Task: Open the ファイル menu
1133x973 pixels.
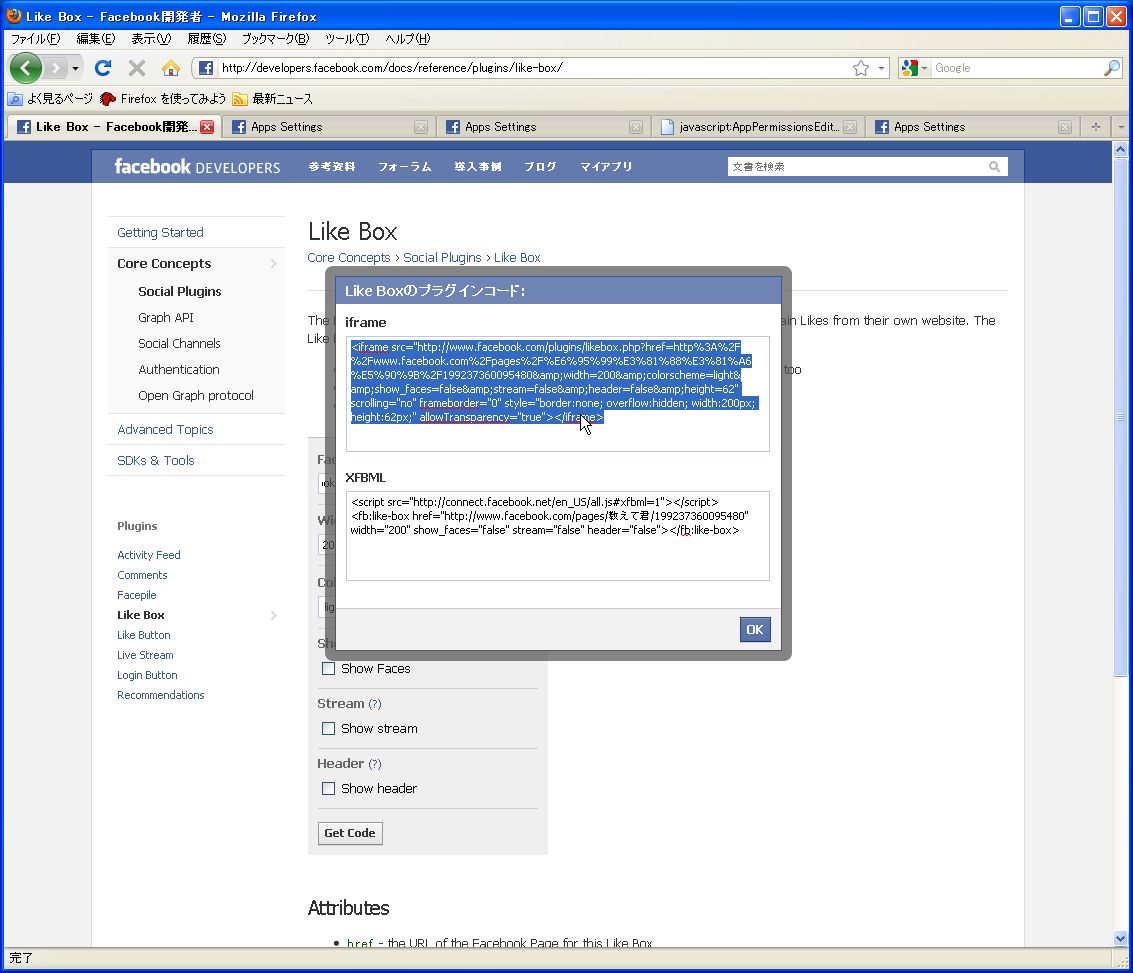Action: pos(35,39)
